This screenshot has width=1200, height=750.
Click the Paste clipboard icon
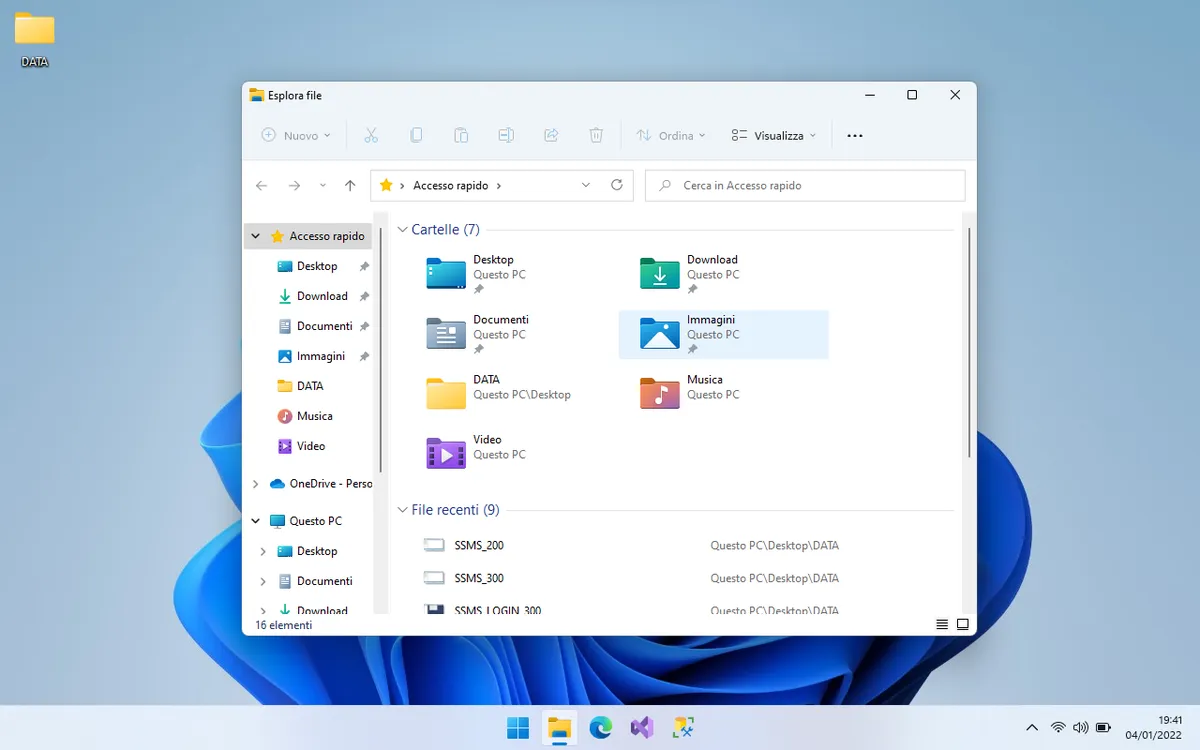pos(461,135)
